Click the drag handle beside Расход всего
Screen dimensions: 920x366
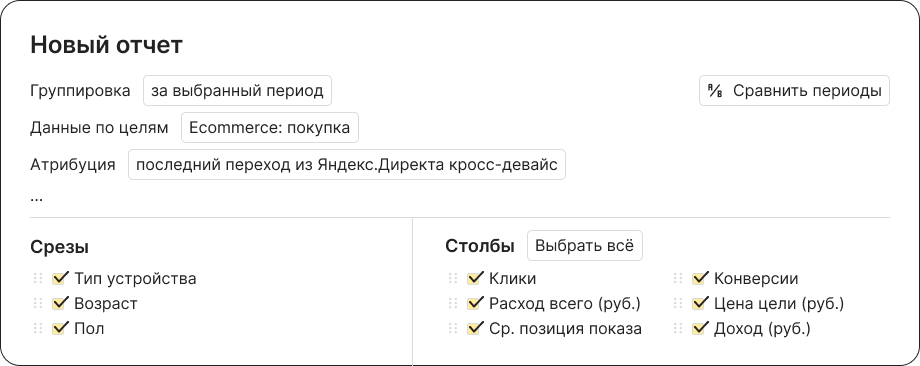pyautogui.click(x=453, y=303)
